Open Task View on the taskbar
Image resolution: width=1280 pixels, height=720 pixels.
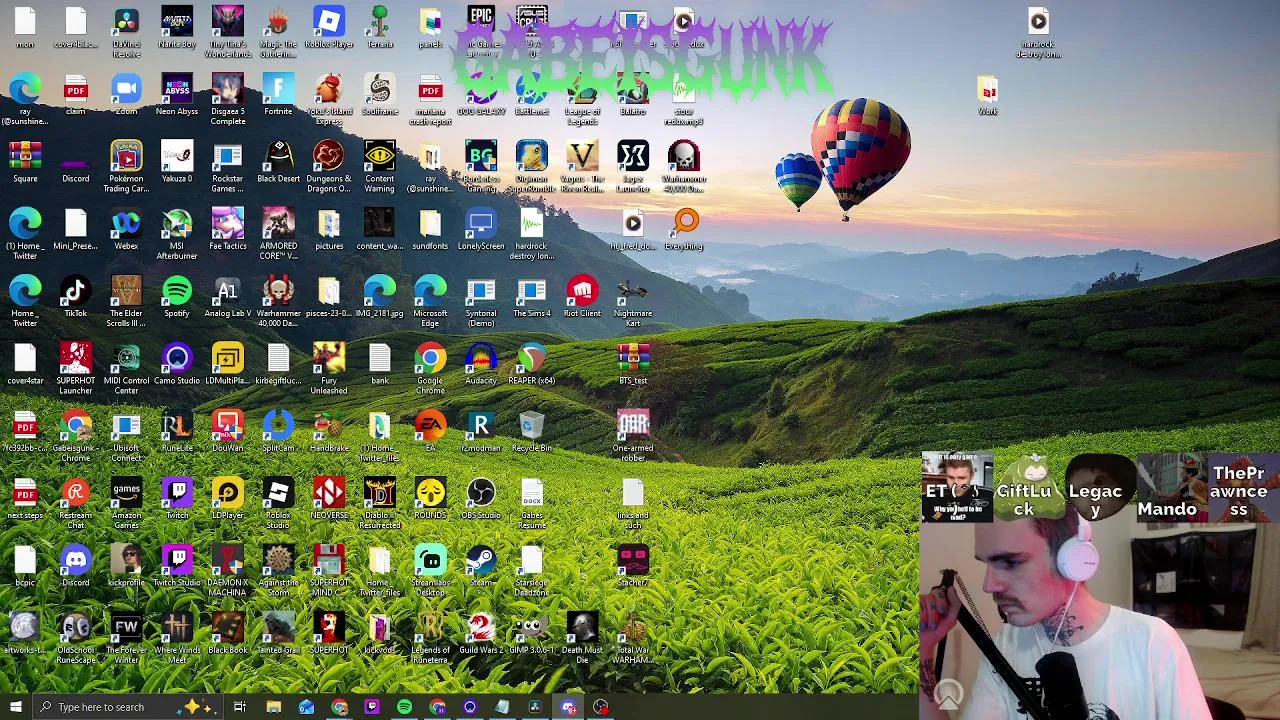coord(240,707)
